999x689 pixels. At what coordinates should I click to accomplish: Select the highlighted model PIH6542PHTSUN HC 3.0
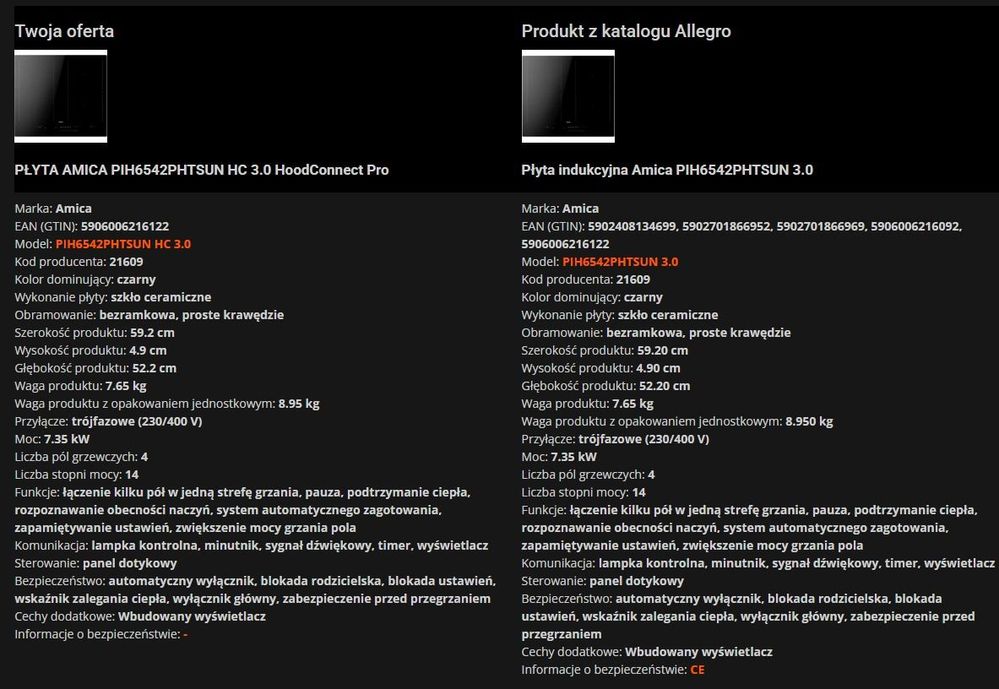(x=123, y=244)
